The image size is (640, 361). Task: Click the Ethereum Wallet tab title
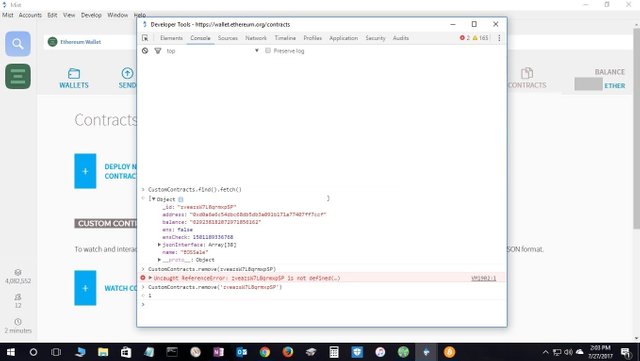(x=80, y=42)
